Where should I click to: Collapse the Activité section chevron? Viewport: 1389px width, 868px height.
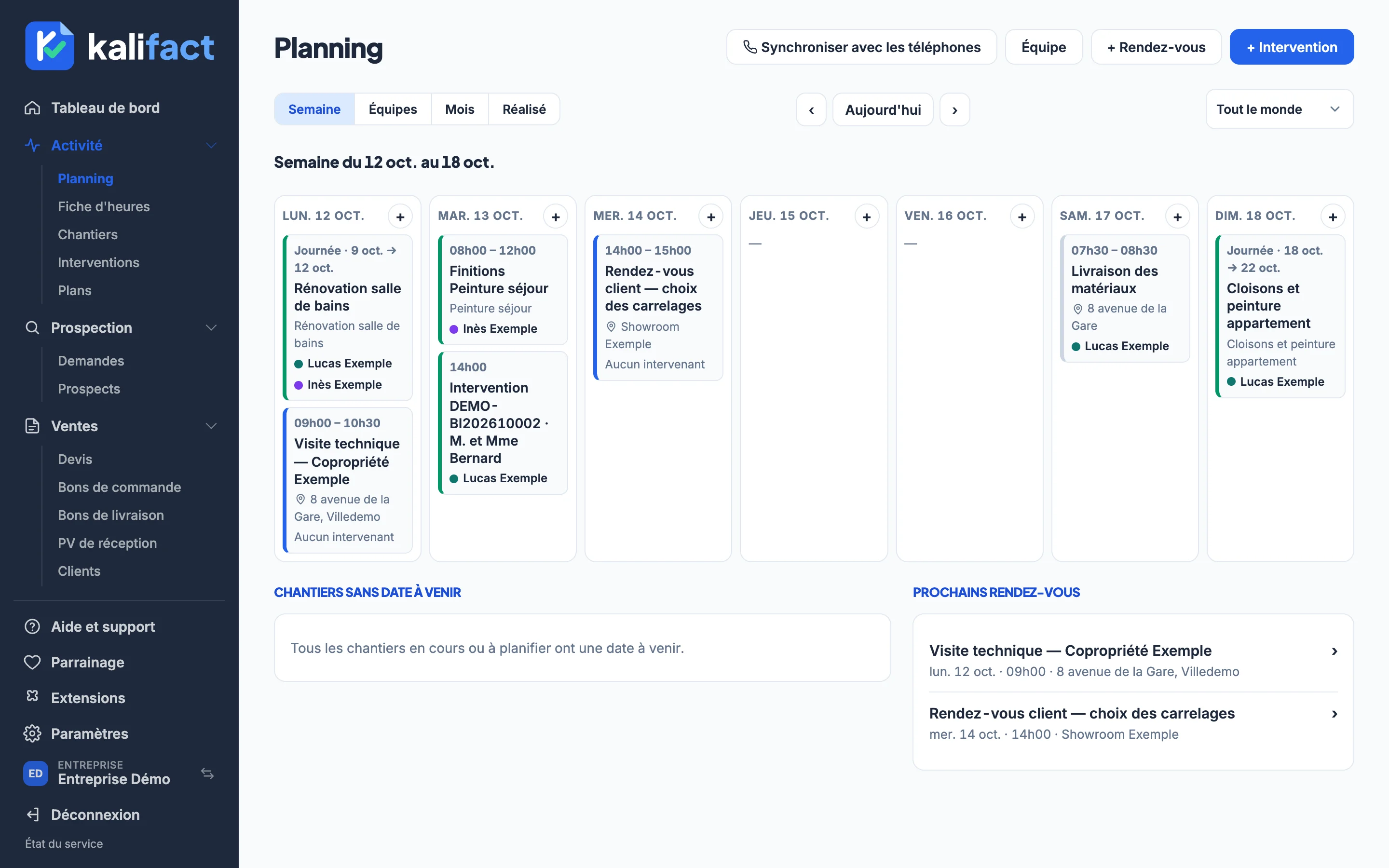pyautogui.click(x=211, y=145)
